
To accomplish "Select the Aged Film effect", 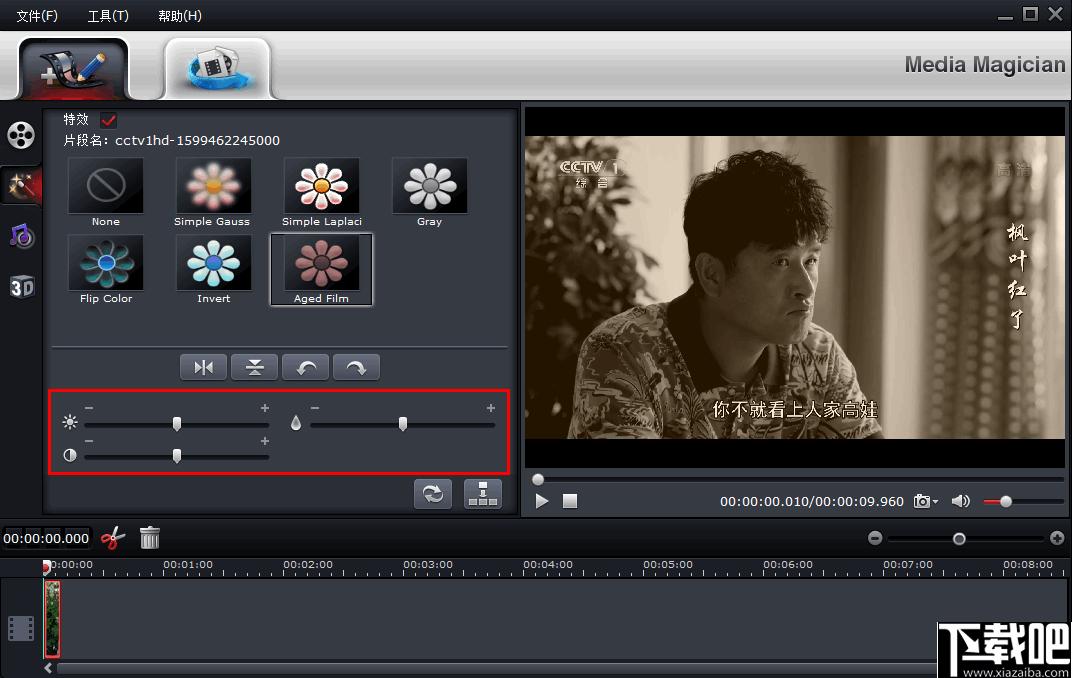I will 322,270.
